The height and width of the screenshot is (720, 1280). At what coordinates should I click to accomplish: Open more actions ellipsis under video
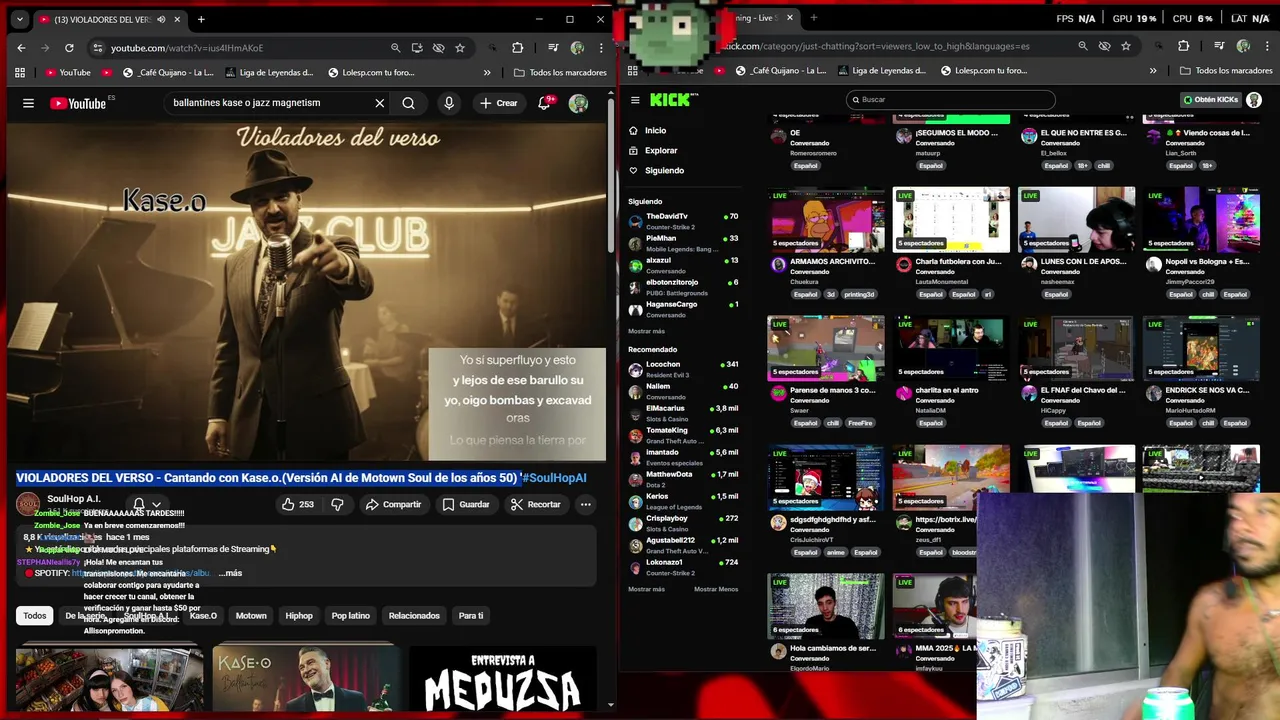click(586, 504)
